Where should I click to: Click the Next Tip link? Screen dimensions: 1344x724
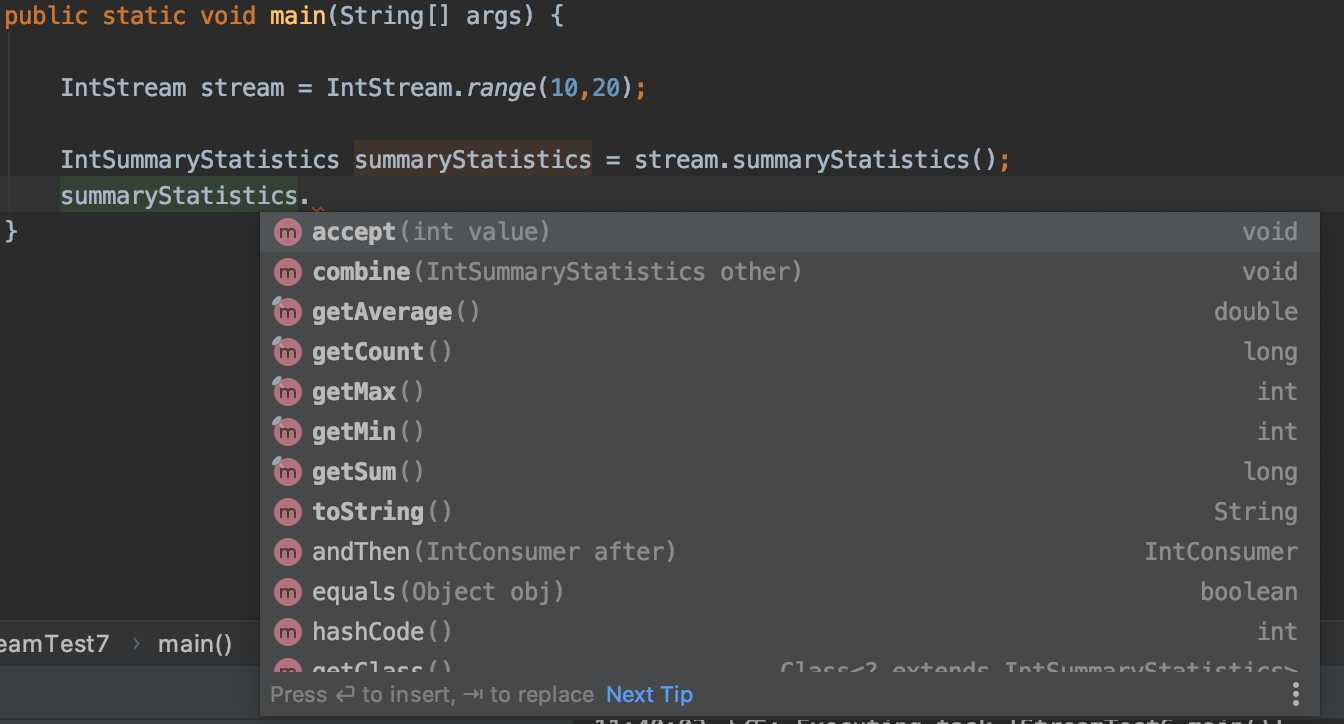click(649, 694)
